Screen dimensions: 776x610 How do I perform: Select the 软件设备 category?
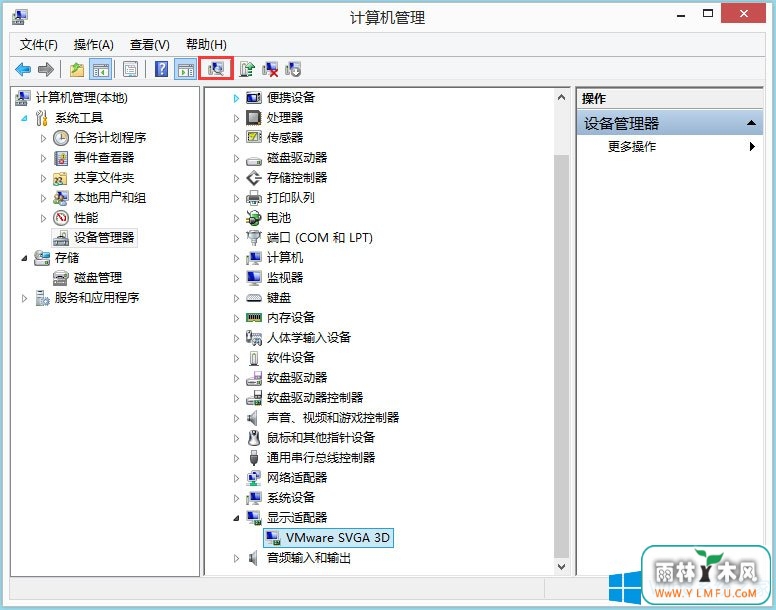click(x=291, y=358)
